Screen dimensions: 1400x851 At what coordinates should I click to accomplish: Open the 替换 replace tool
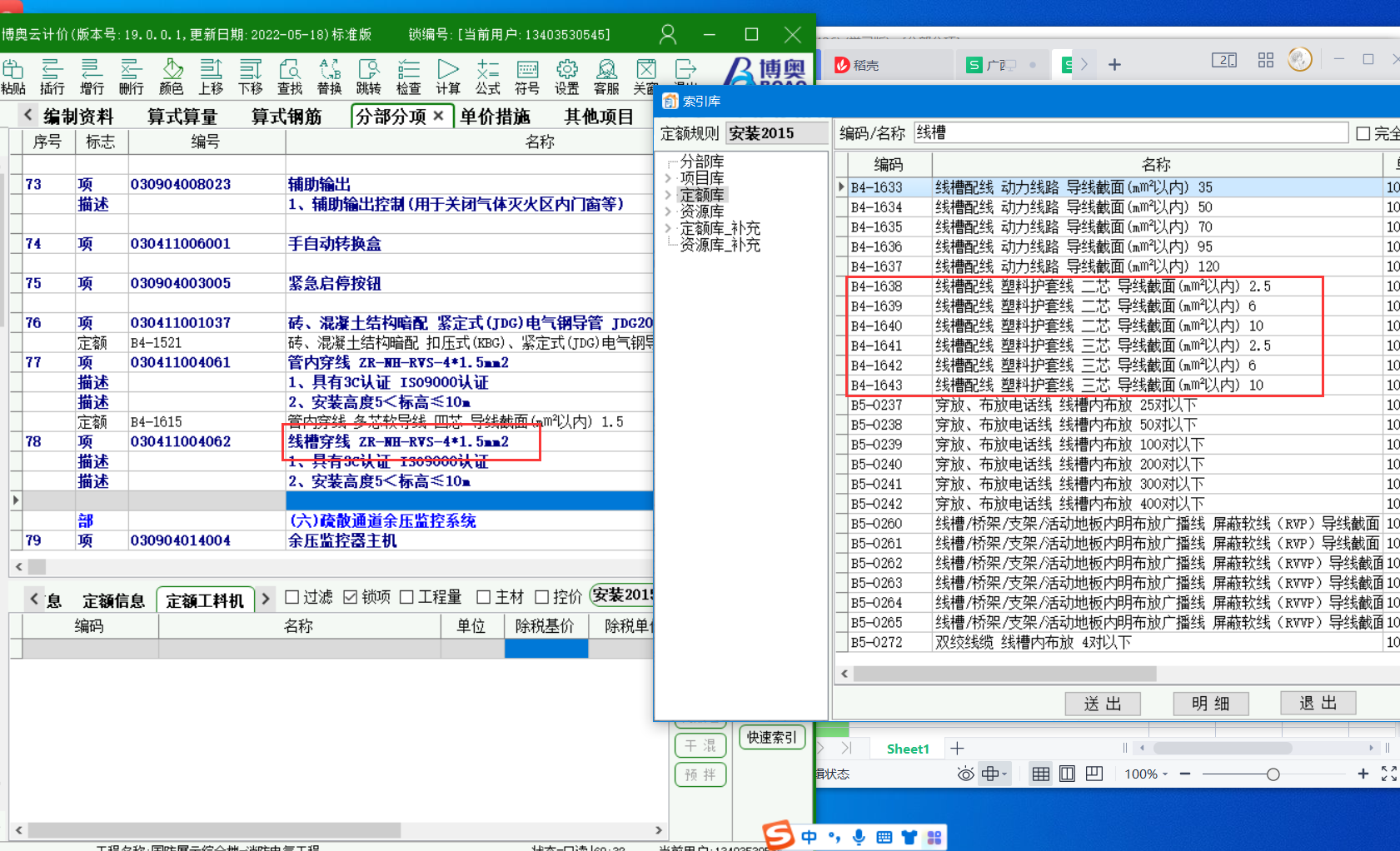pos(330,77)
